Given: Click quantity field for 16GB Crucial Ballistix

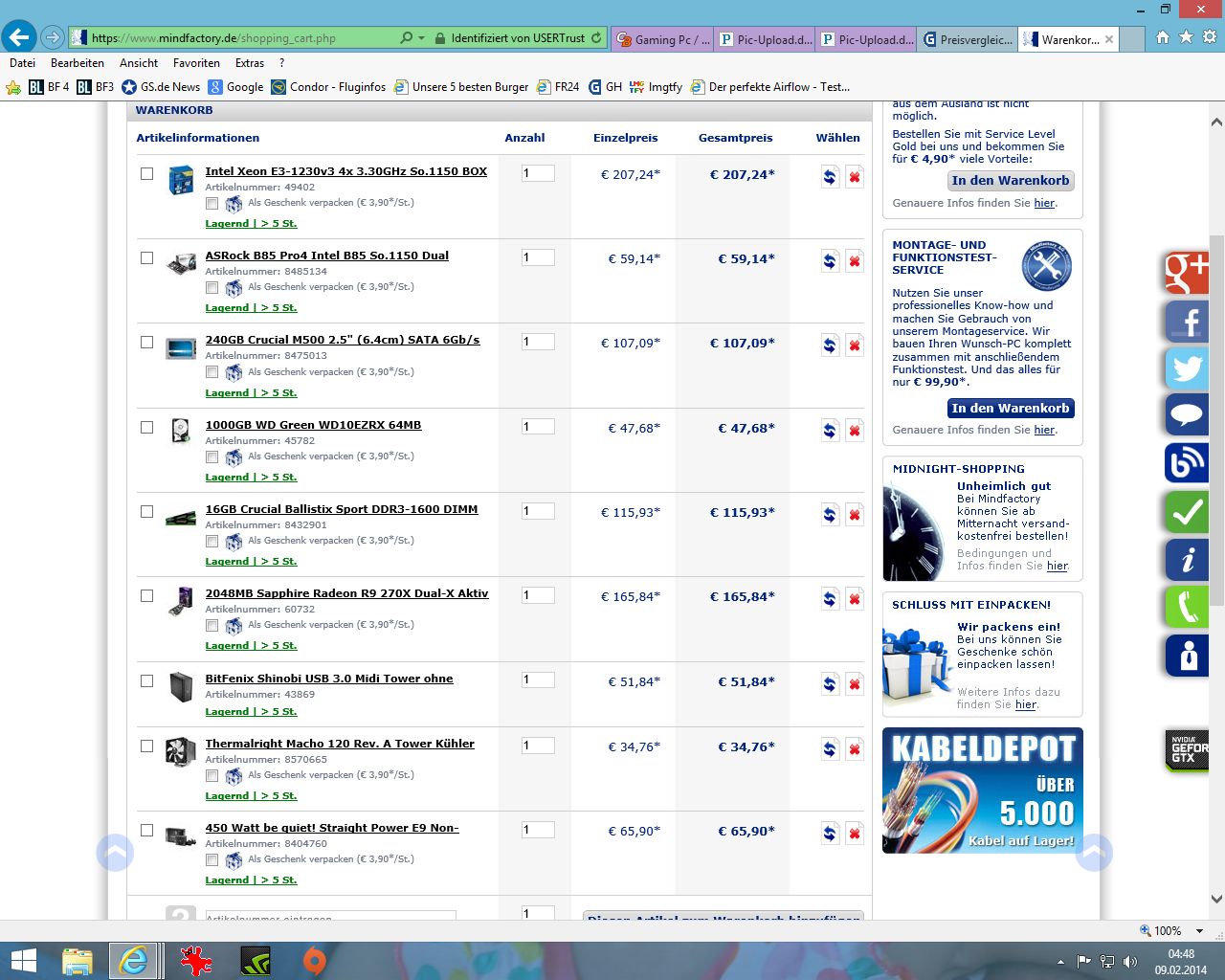Looking at the screenshot, I should (538, 511).
